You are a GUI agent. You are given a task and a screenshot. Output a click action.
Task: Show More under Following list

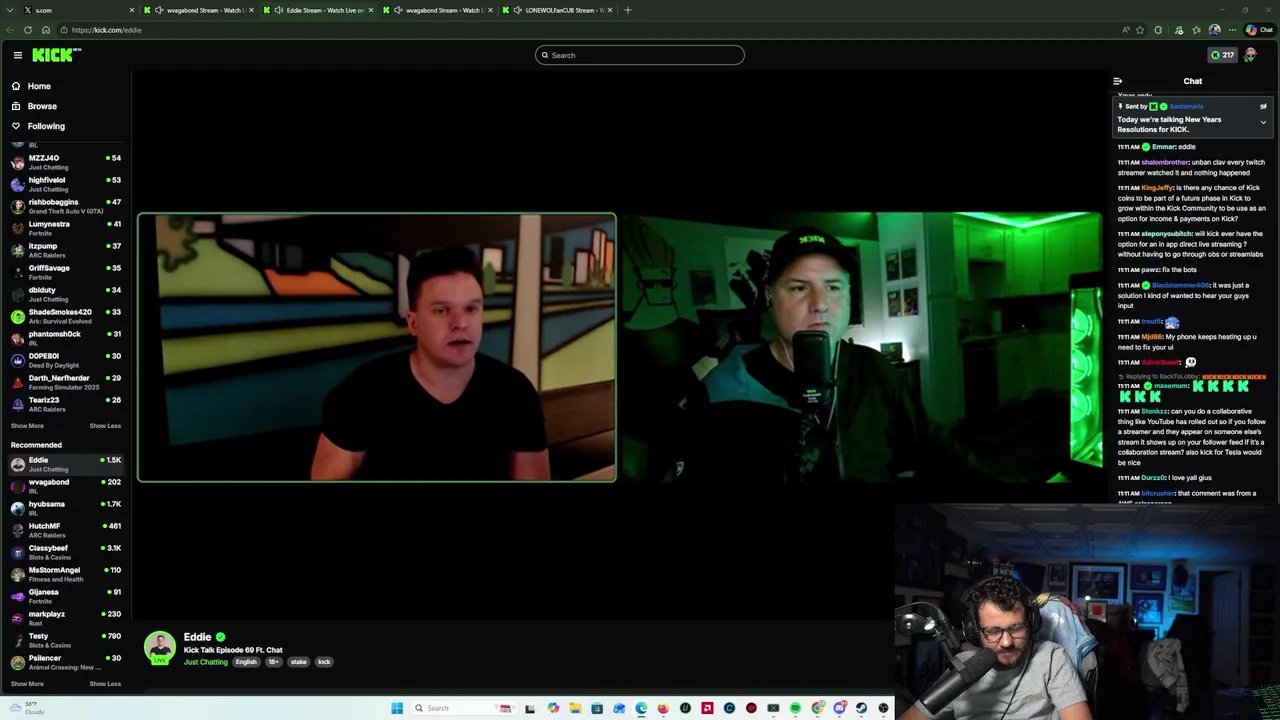pyautogui.click(x=27, y=426)
